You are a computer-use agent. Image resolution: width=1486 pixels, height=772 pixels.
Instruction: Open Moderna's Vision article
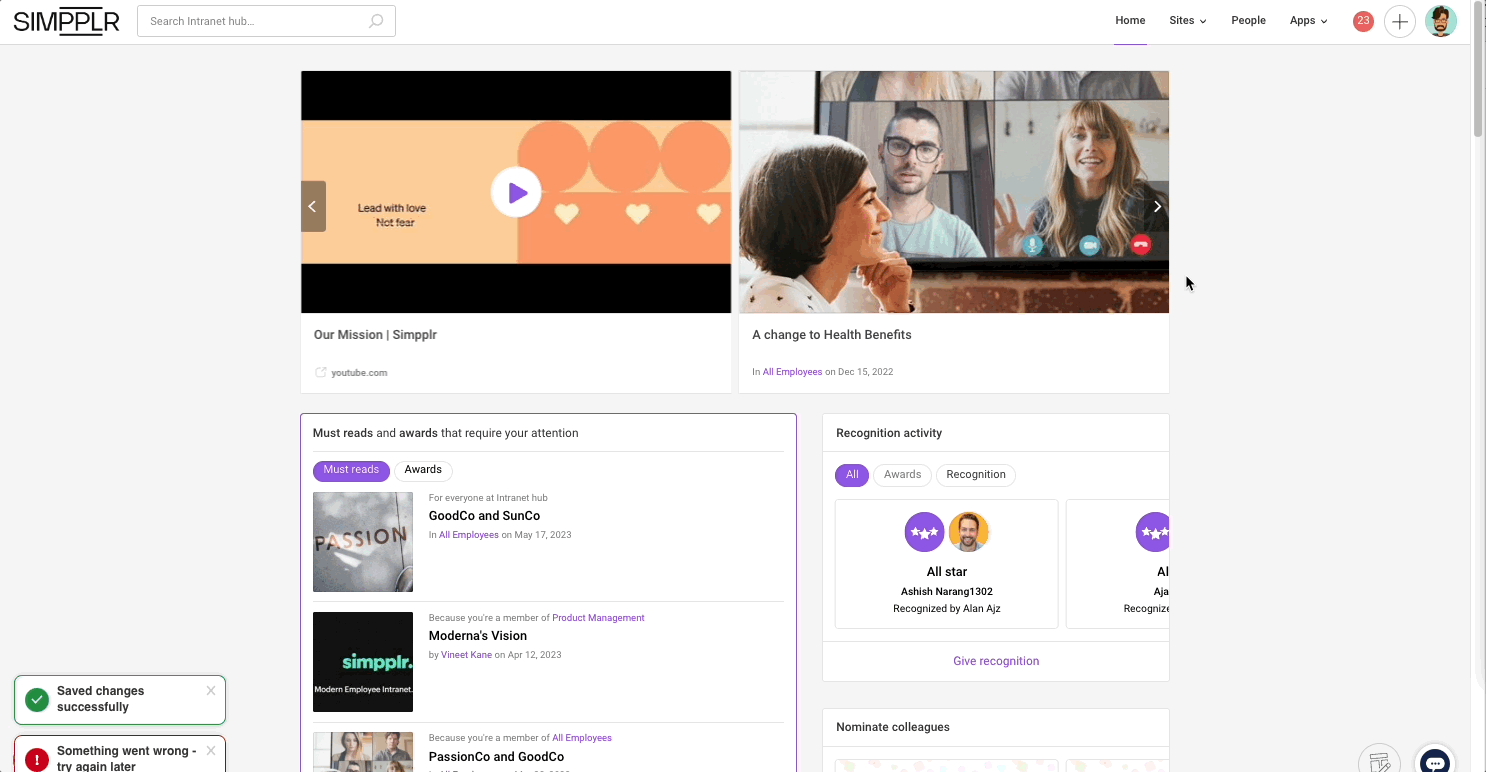pyautogui.click(x=478, y=636)
